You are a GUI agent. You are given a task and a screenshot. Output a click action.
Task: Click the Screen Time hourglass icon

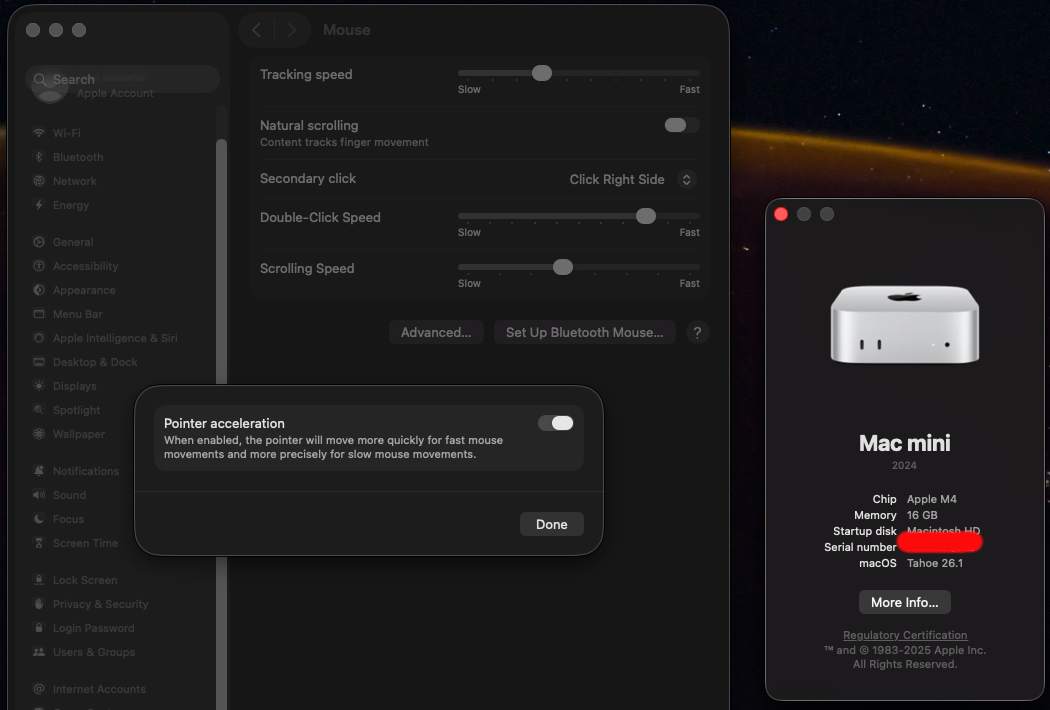coord(39,543)
